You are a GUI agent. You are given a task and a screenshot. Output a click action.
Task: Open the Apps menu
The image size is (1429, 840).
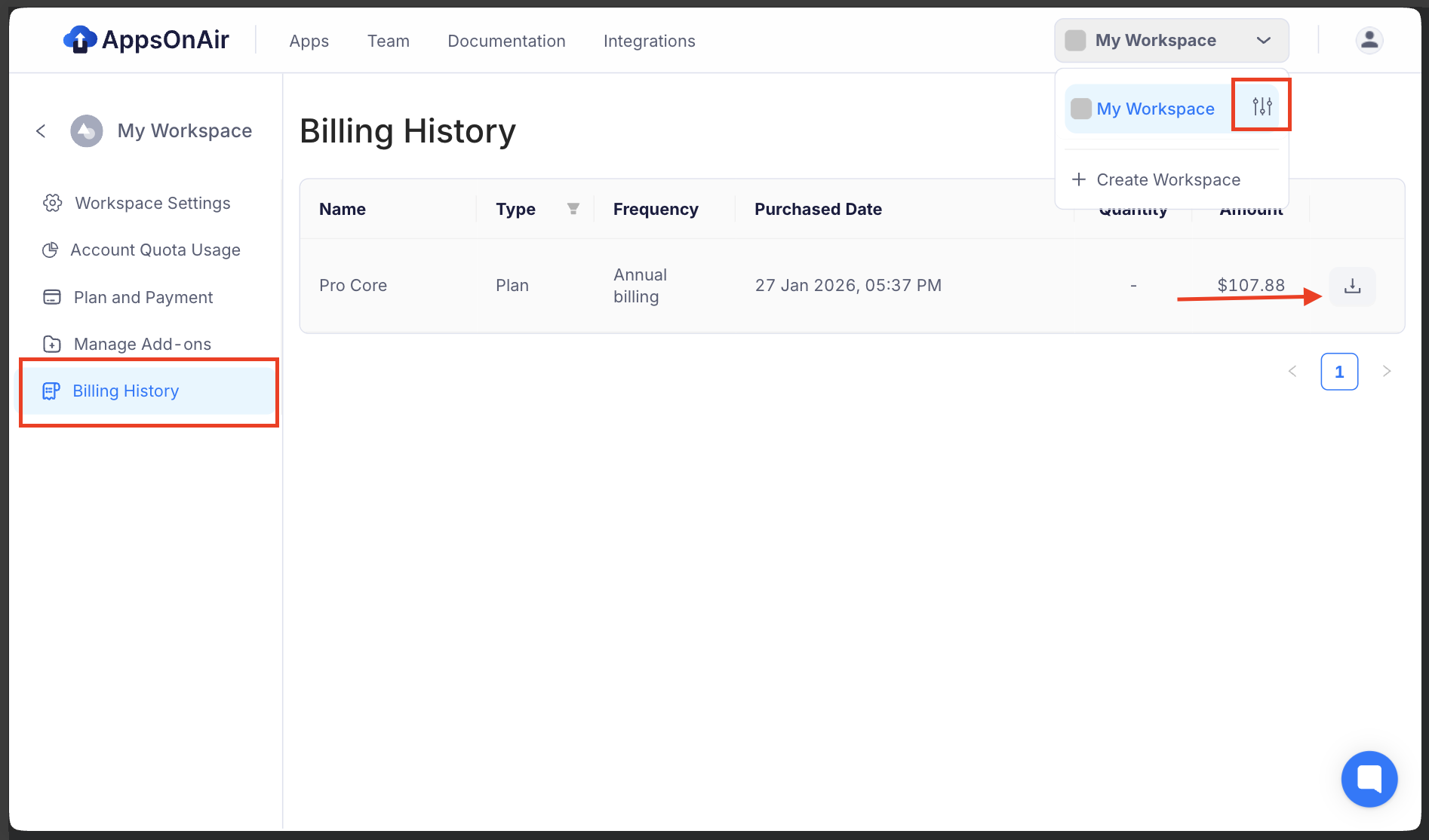(309, 41)
